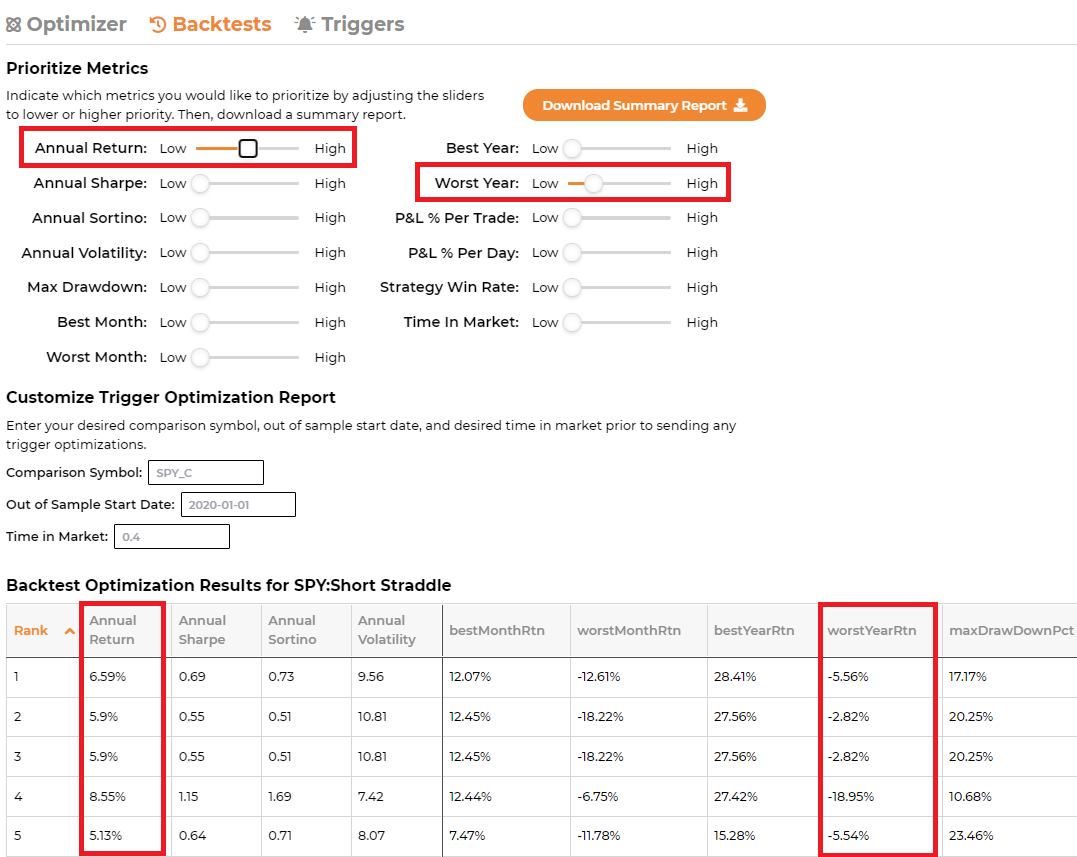Image resolution: width=1077 pixels, height=857 pixels.
Task: Click the Annual Return priority slider handle
Action: coord(248,148)
